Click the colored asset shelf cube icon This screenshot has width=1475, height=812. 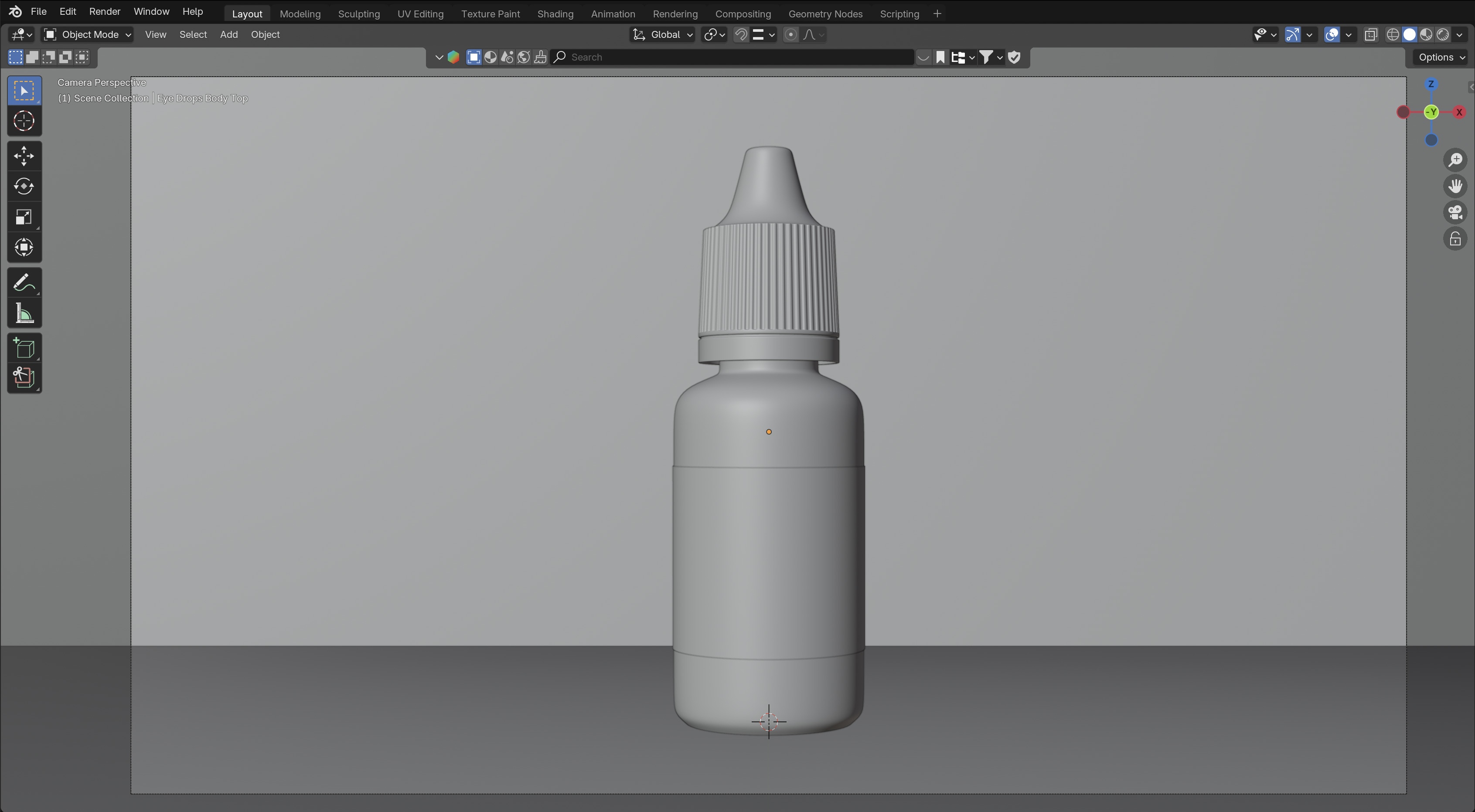tap(453, 57)
